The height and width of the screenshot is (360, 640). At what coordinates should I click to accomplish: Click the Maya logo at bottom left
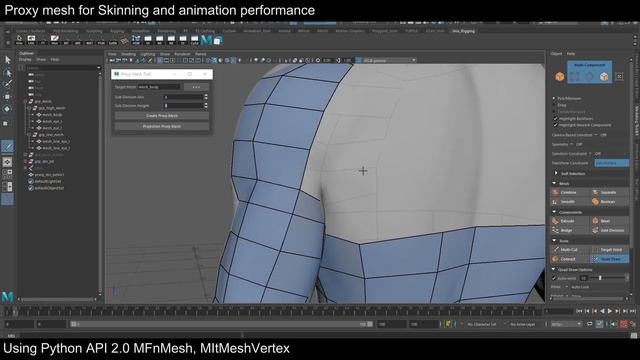pyautogui.click(x=8, y=296)
